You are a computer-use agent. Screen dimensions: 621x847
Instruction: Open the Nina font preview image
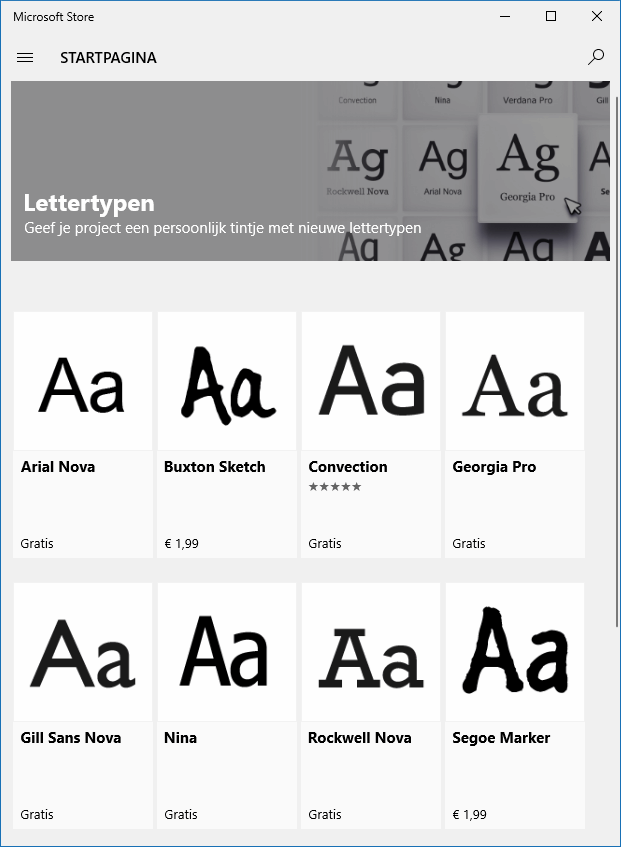pyautogui.click(x=227, y=652)
